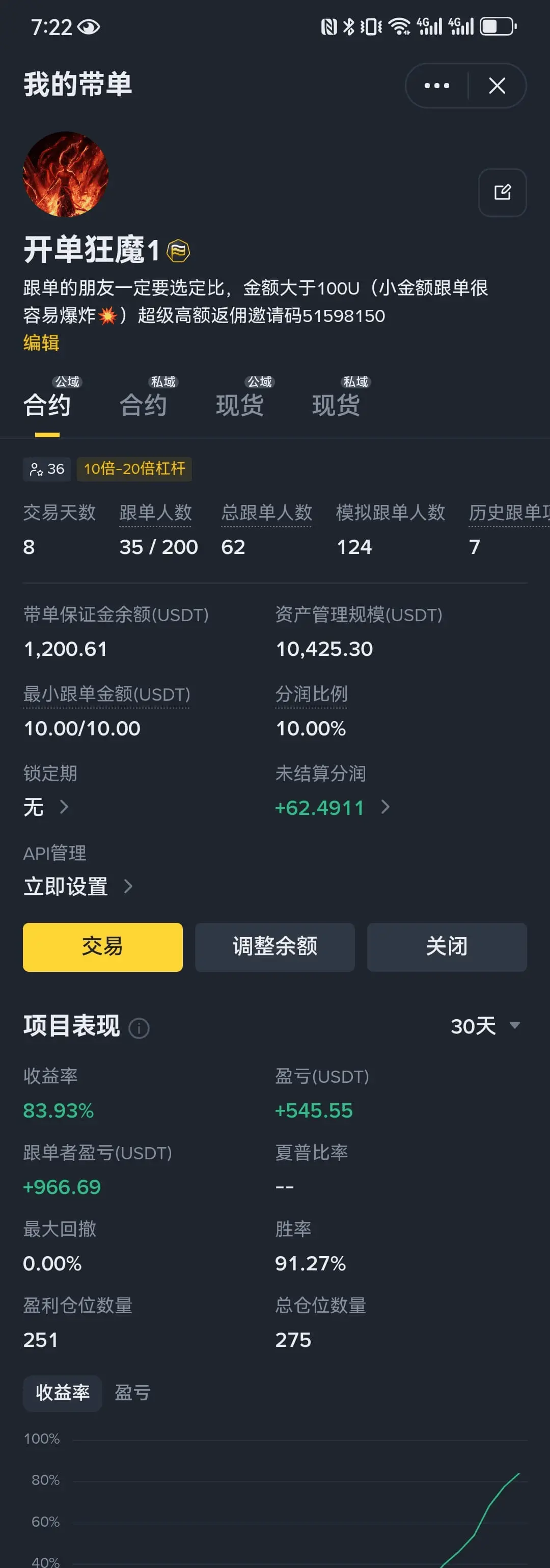Tap the 编辑 link under the bio
Viewport: 550px width, 1568px height.
(x=41, y=342)
